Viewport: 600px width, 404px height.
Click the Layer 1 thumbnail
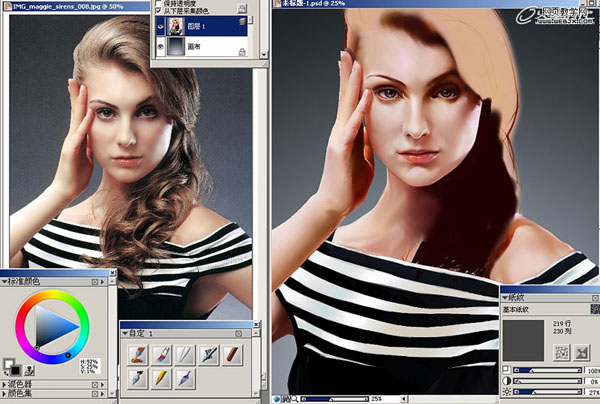pos(176,26)
